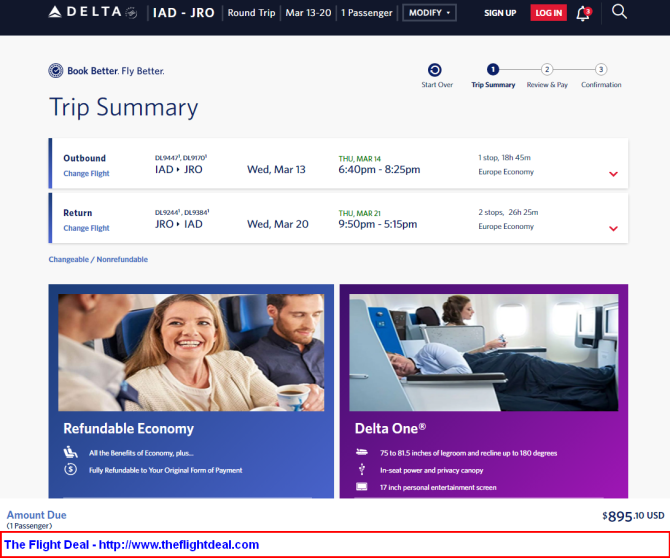Click 'In-seat power and privacy canopy' text

(x=432, y=470)
